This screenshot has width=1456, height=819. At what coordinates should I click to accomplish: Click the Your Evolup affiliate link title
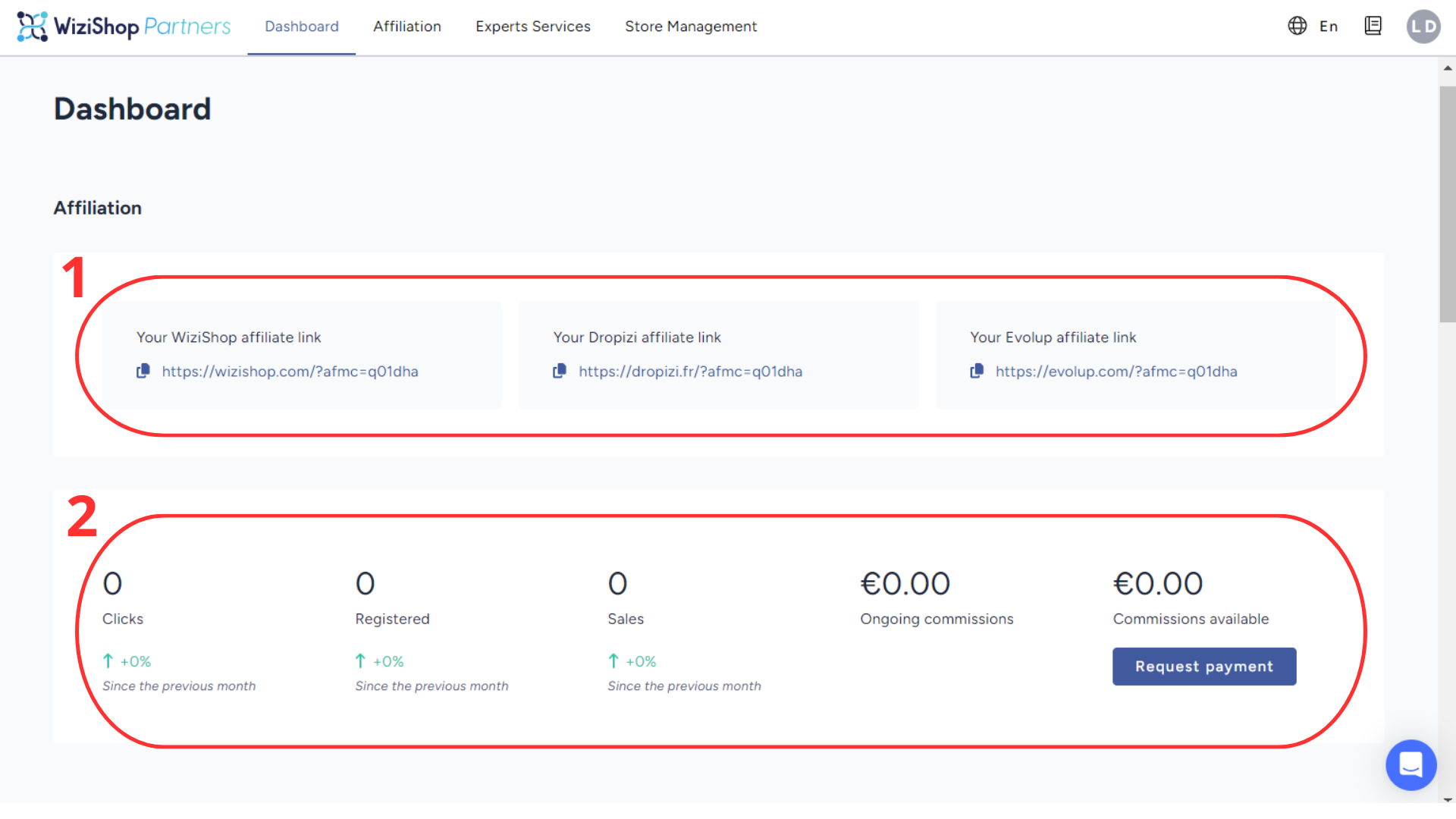tap(1053, 337)
